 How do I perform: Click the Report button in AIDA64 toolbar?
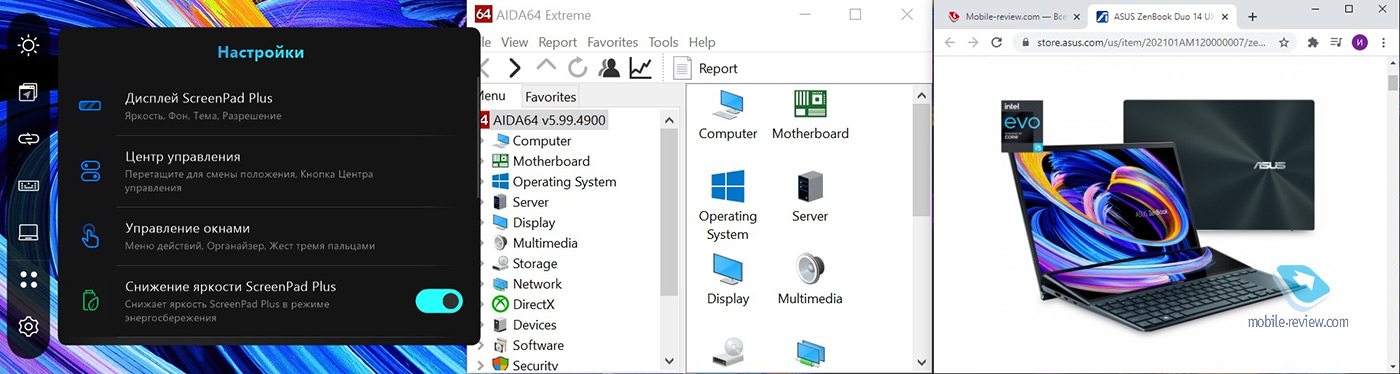point(705,68)
